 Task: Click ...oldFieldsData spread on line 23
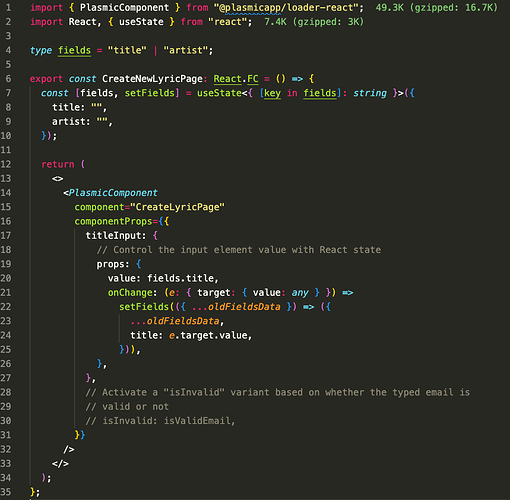click(175, 321)
